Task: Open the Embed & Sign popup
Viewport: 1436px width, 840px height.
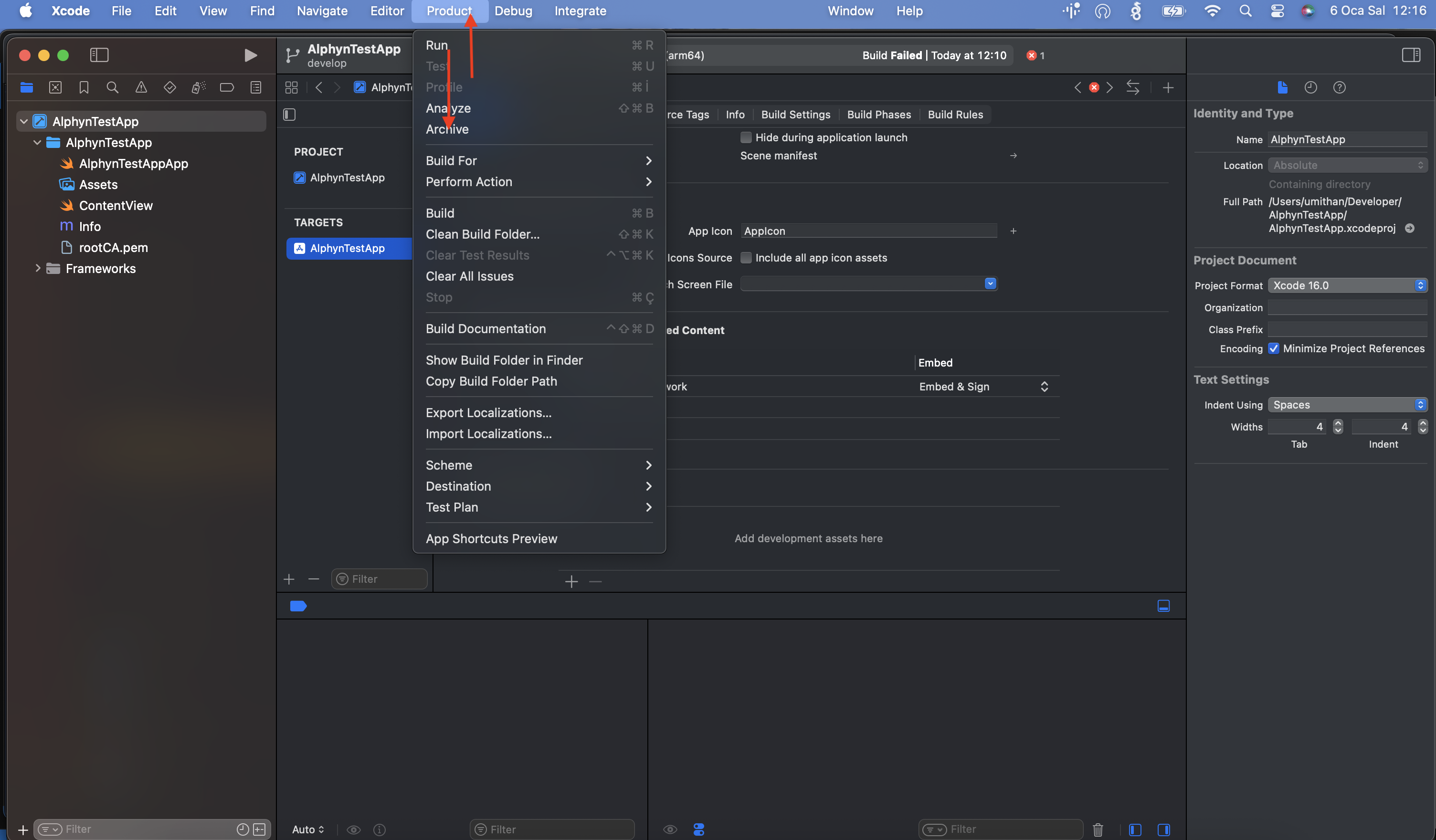Action: pos(983,387)
